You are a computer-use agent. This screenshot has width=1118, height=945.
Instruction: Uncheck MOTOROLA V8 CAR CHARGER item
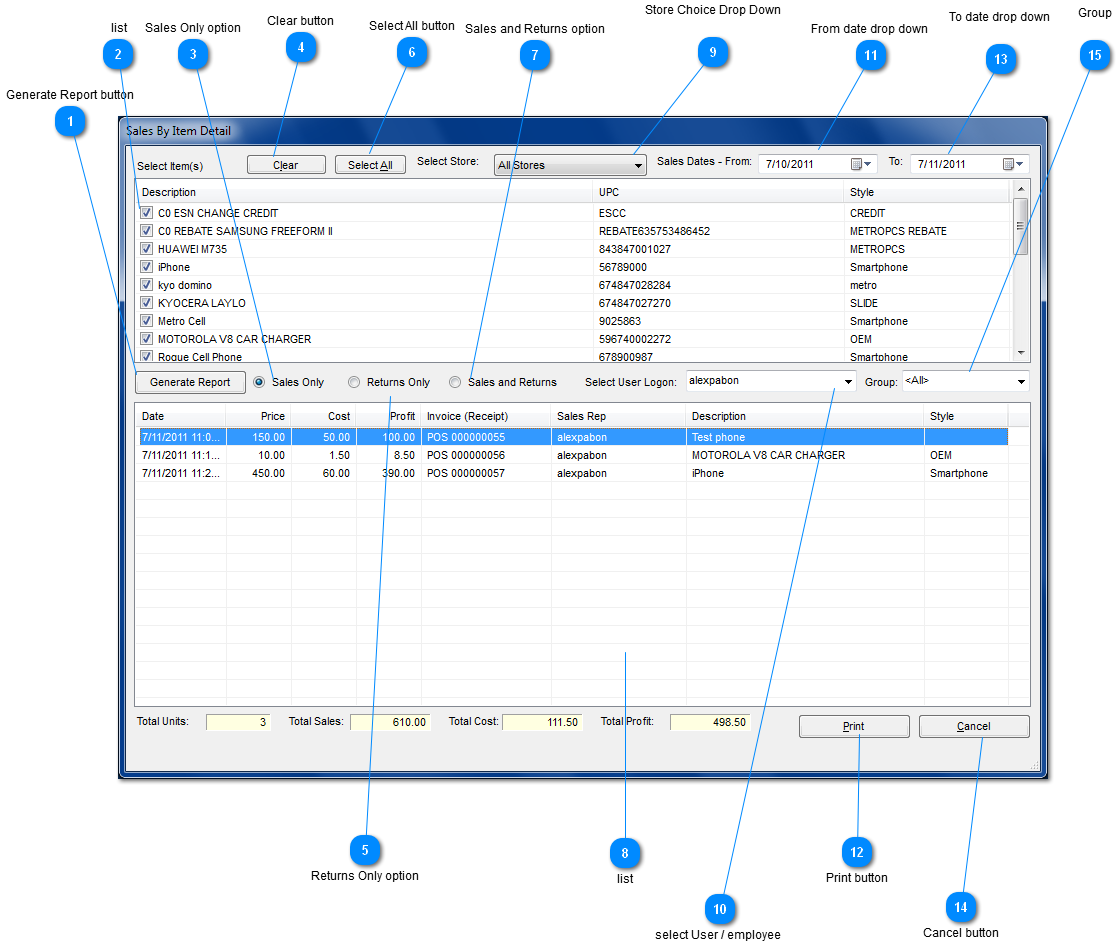click(x=146, y=338)
